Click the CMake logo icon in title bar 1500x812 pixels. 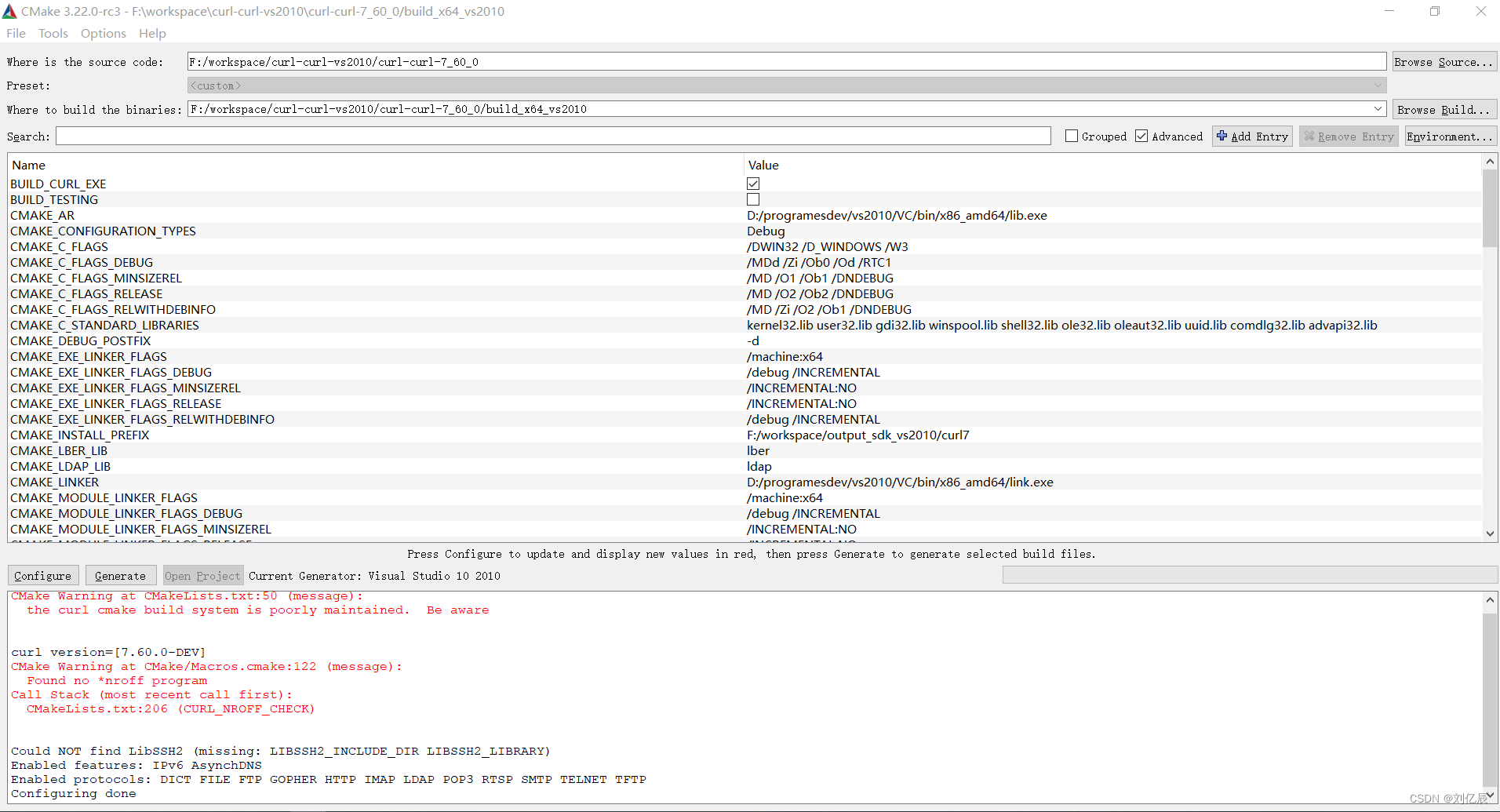coord(9,11)
